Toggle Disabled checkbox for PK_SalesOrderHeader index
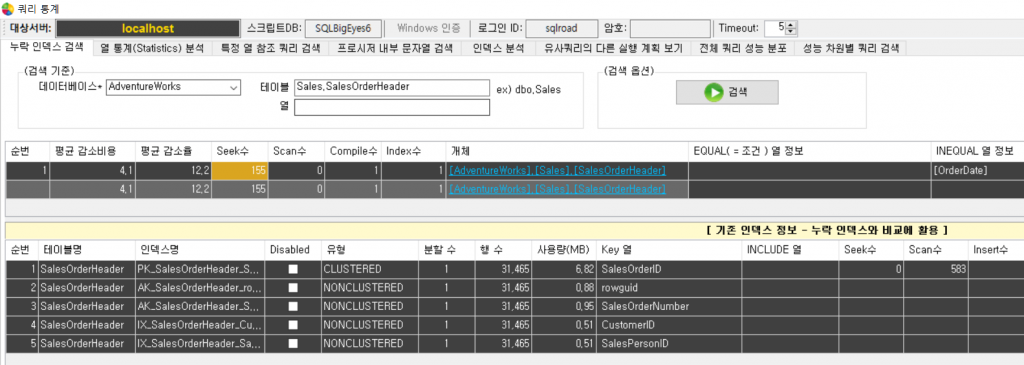Viewport: 1024px width, 365px height. pyautogui.click(x=293, y=269)
